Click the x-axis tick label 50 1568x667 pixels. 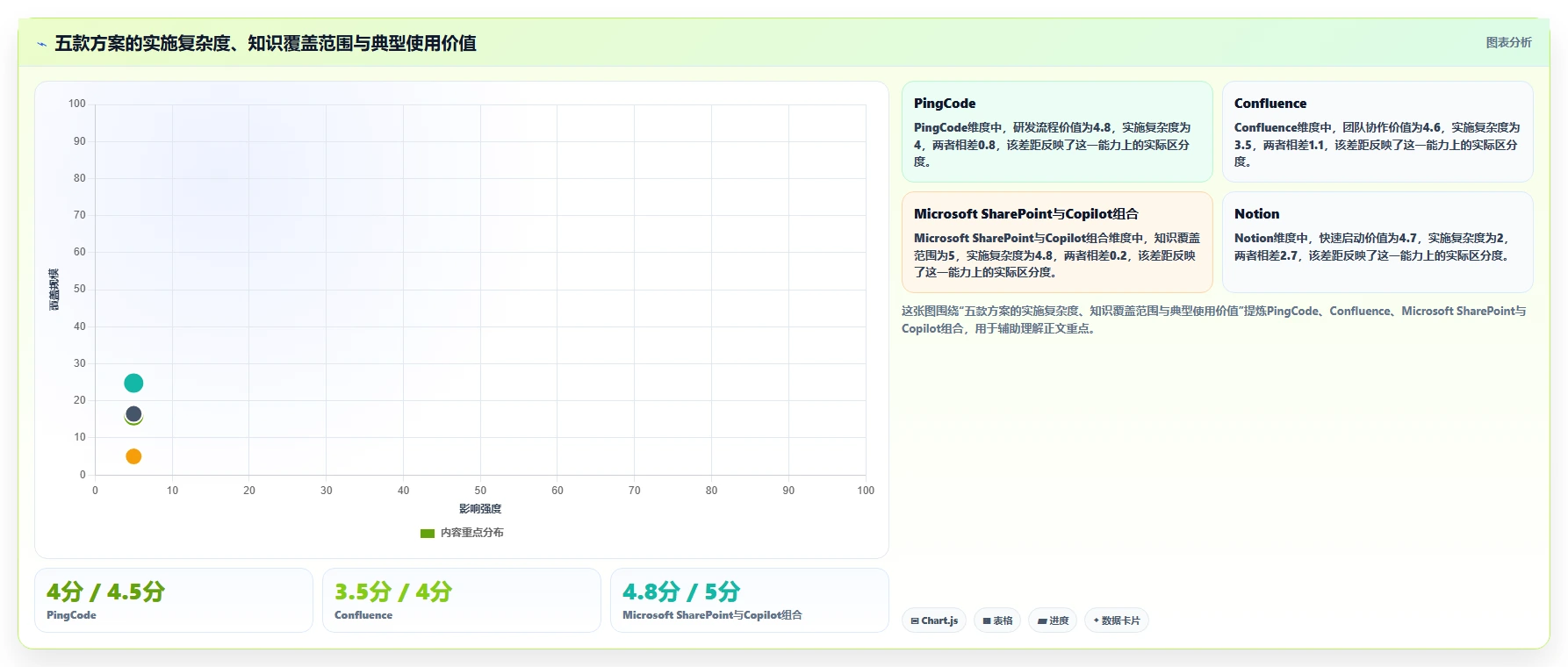[x=480, y=491]
